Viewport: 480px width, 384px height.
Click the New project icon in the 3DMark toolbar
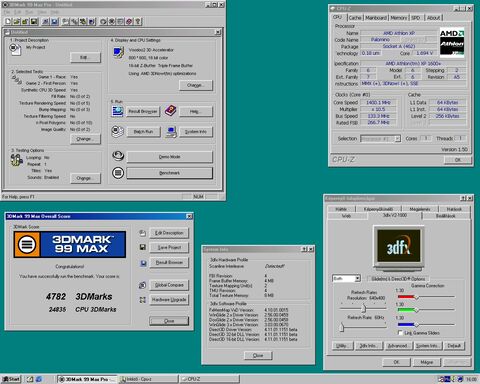click(8, 21)
